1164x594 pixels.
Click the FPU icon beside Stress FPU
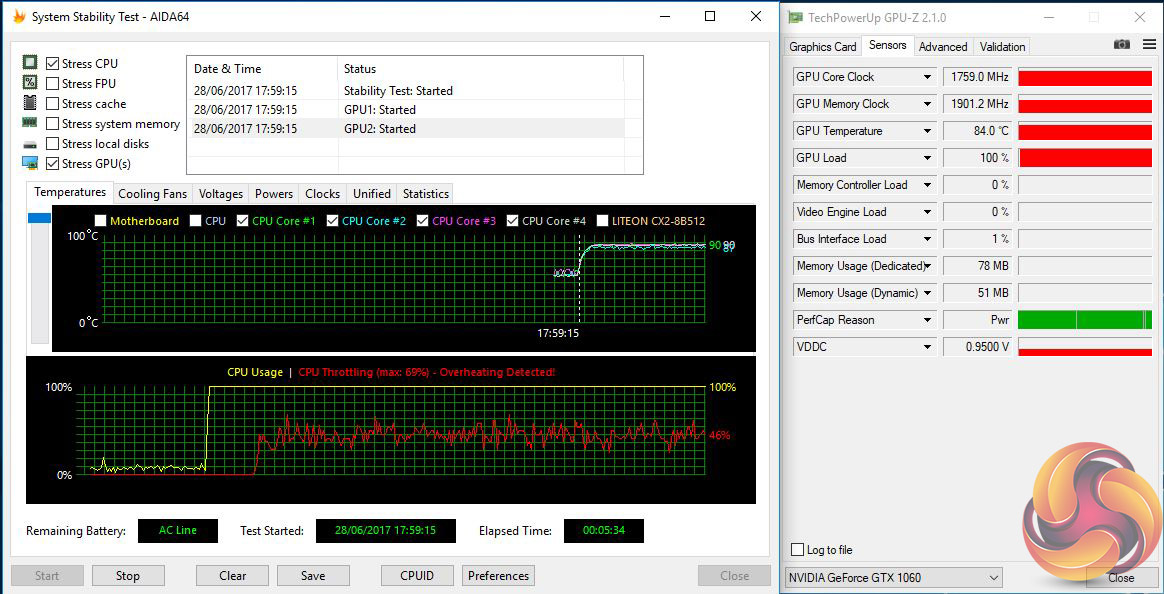30,83
